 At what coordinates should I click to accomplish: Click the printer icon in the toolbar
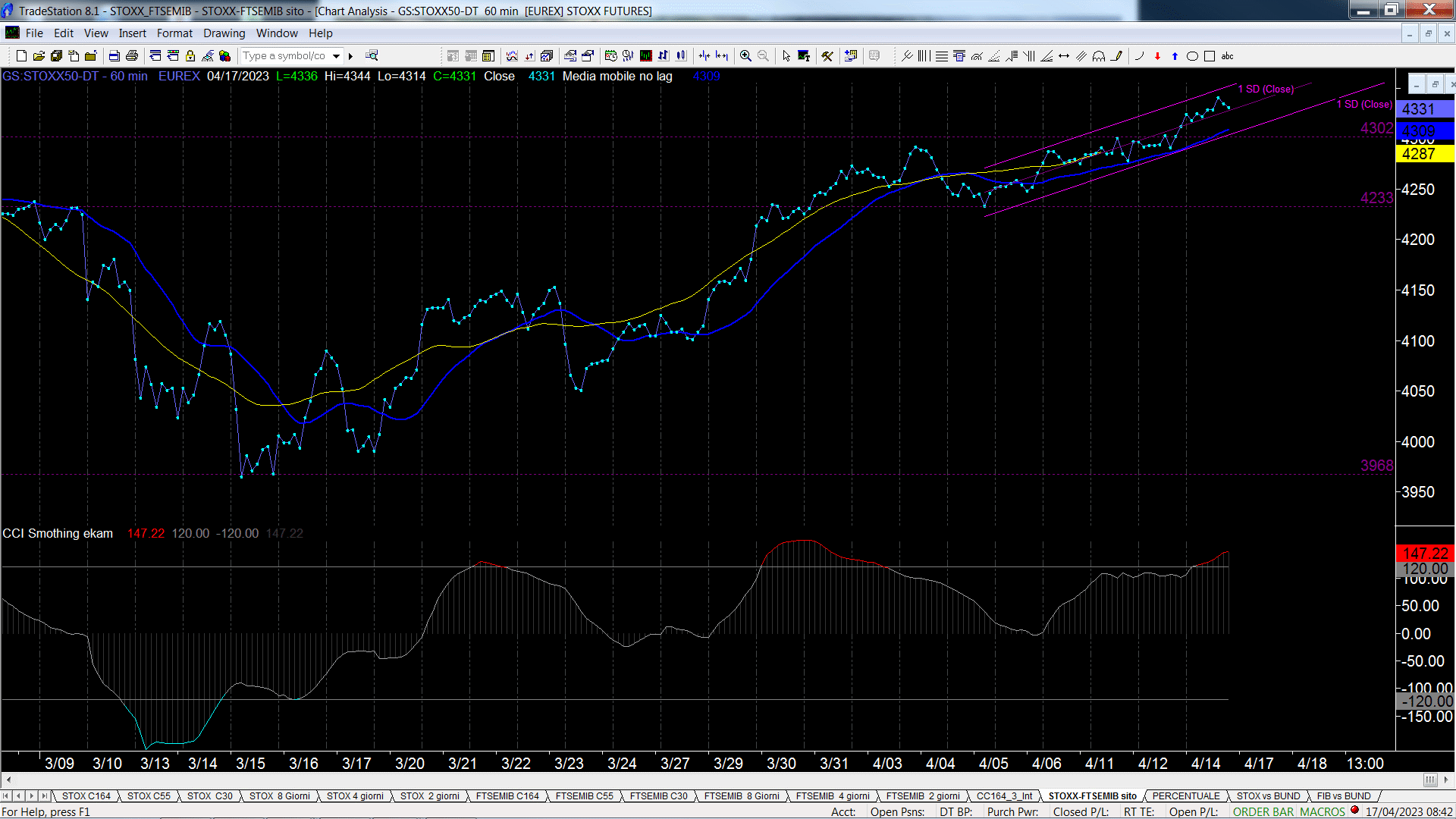pyautogui.click(x=132, y=56)
